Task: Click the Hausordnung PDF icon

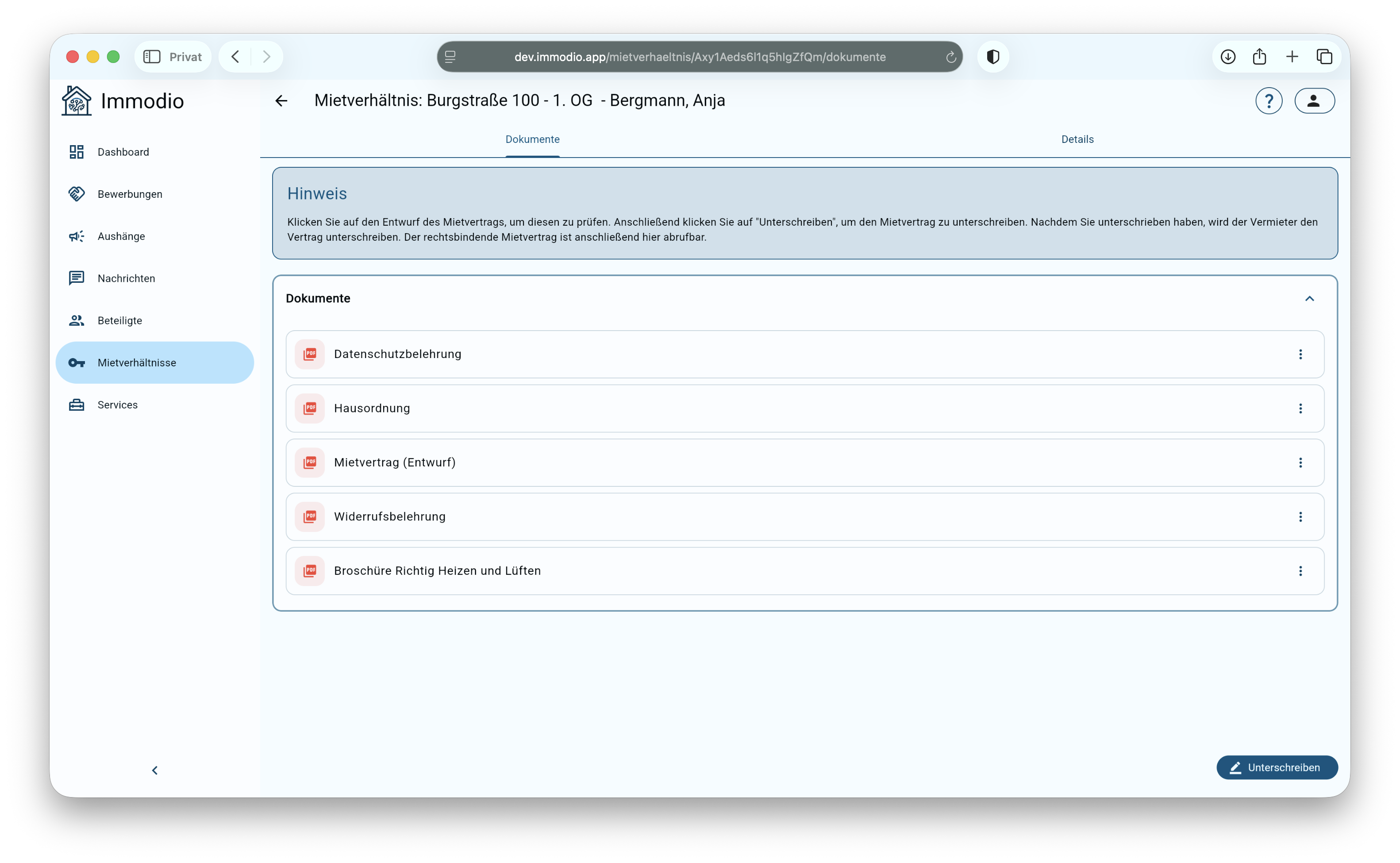Action: pyautogui.click(x=310, y=408)
